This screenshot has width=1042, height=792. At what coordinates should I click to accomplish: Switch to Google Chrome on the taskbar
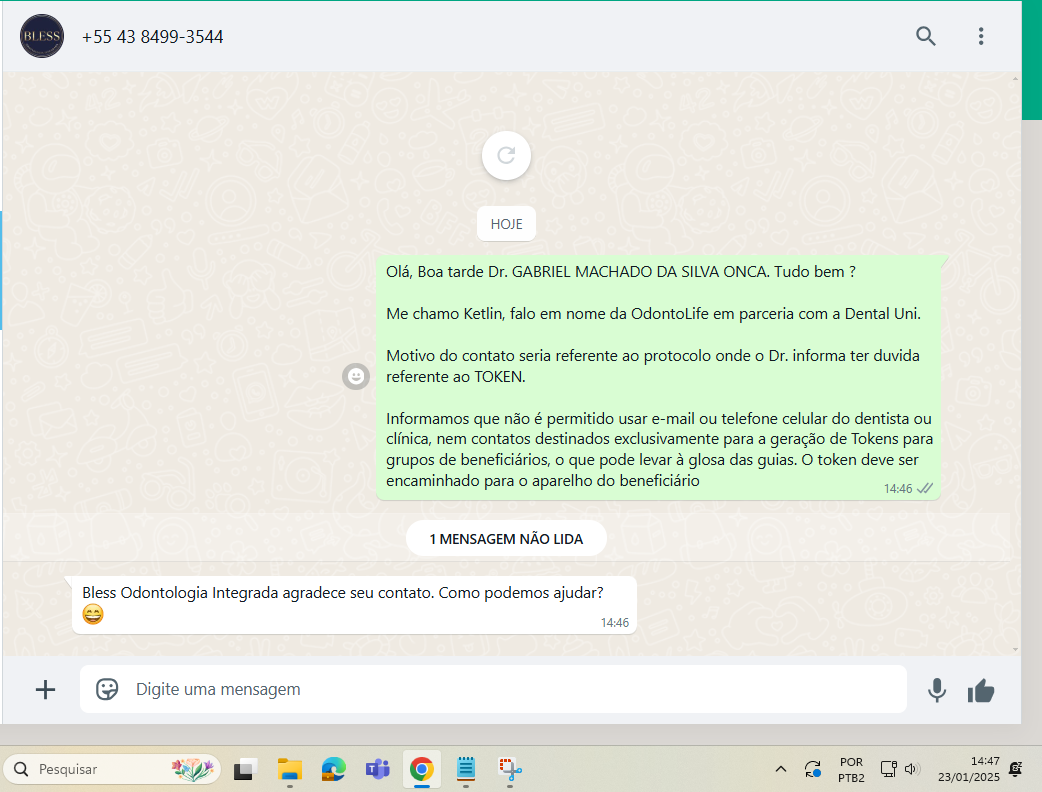(421, 769)
